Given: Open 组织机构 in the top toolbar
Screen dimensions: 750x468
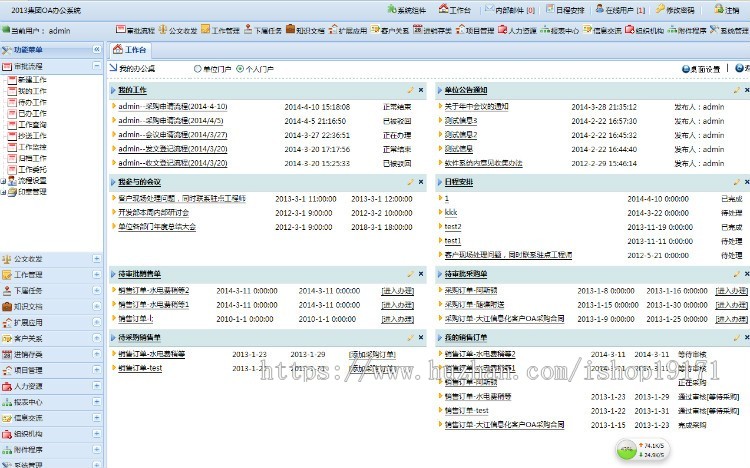Looking at the screenshot, I should 644,30.
